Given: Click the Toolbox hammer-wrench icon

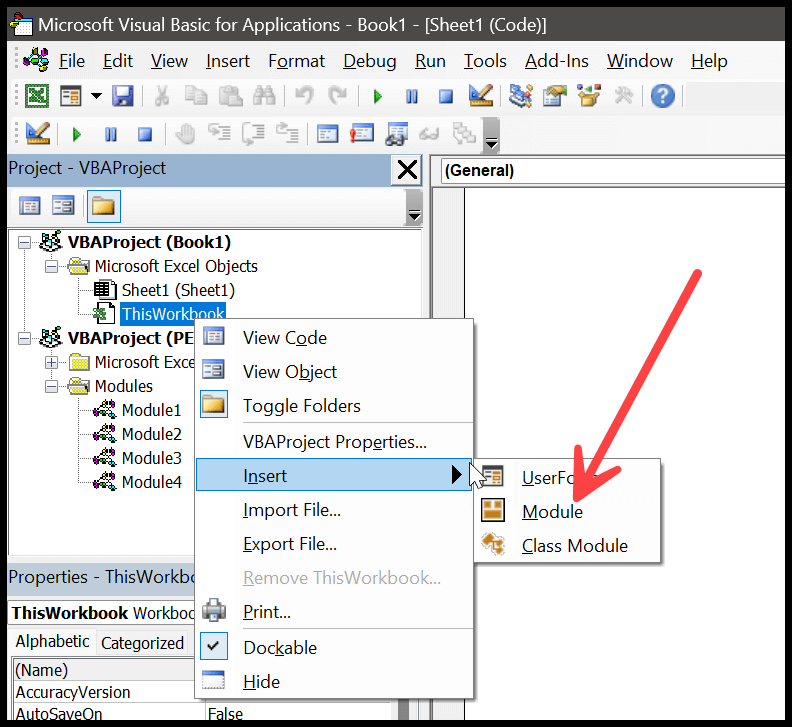Looking at the screenshot, I should tap(623, 95).
